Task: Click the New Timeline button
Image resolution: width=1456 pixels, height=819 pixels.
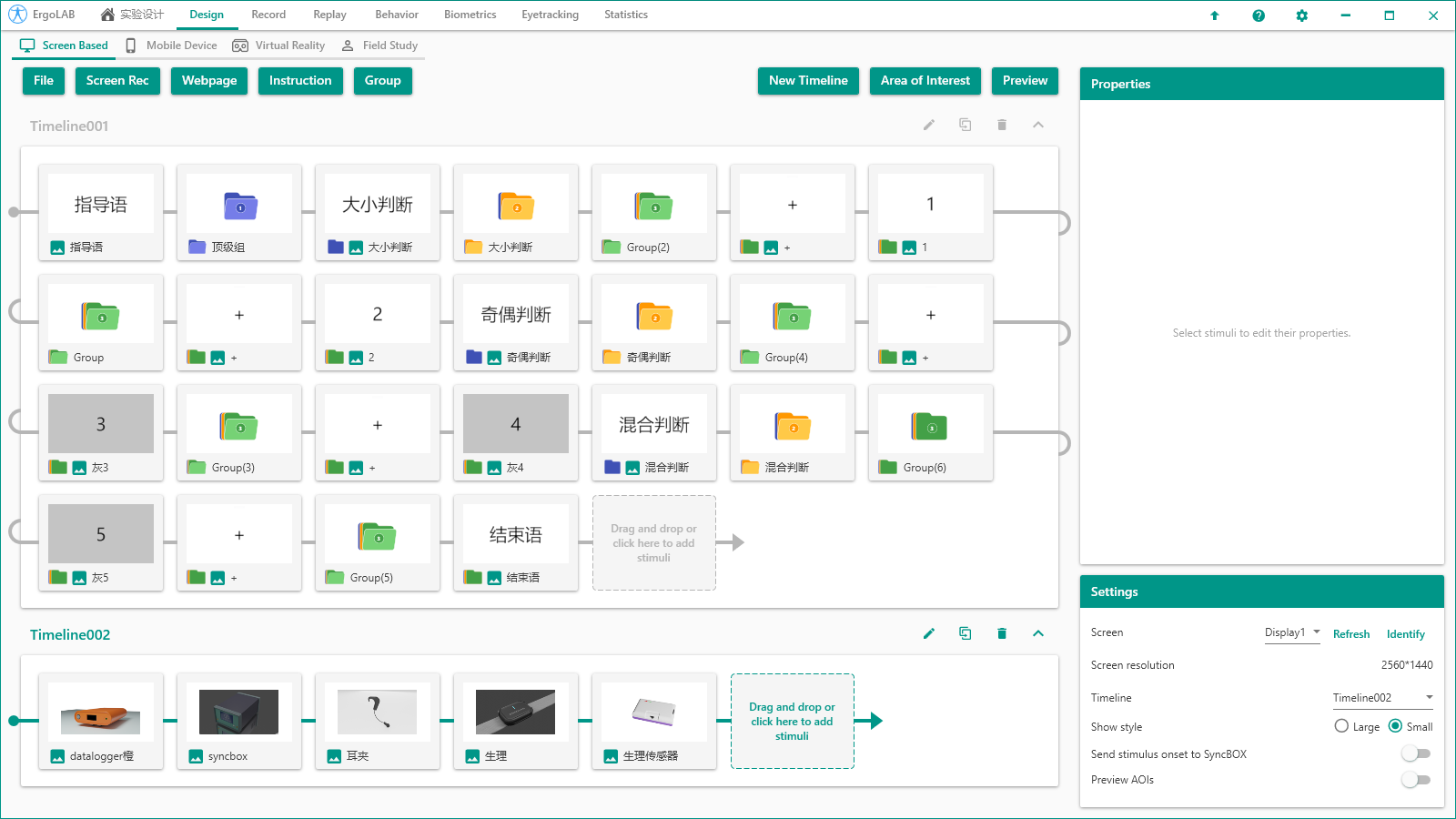Action: click(x=808, y=81)
